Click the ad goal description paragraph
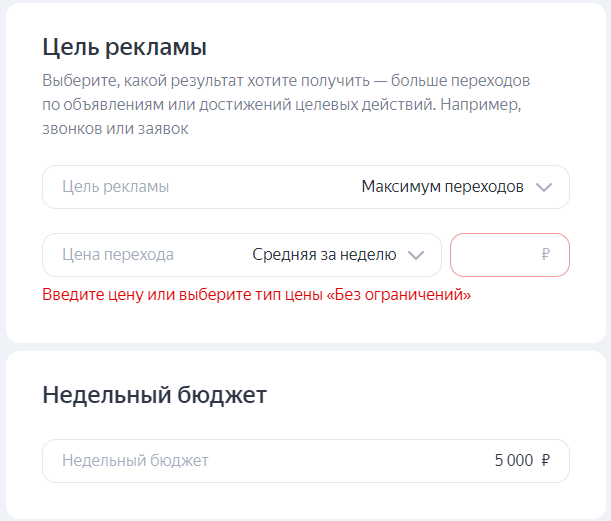 pyautogui.click(x=286, y=104)
